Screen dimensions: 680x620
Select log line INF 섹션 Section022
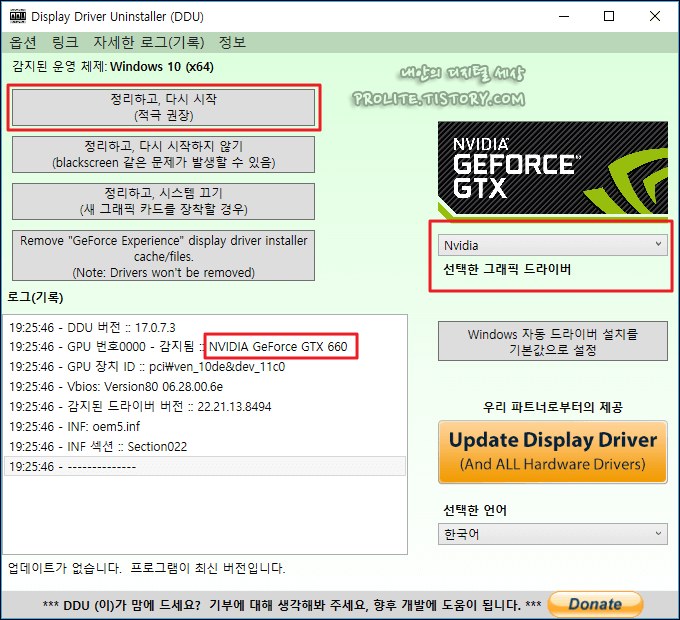205,447
